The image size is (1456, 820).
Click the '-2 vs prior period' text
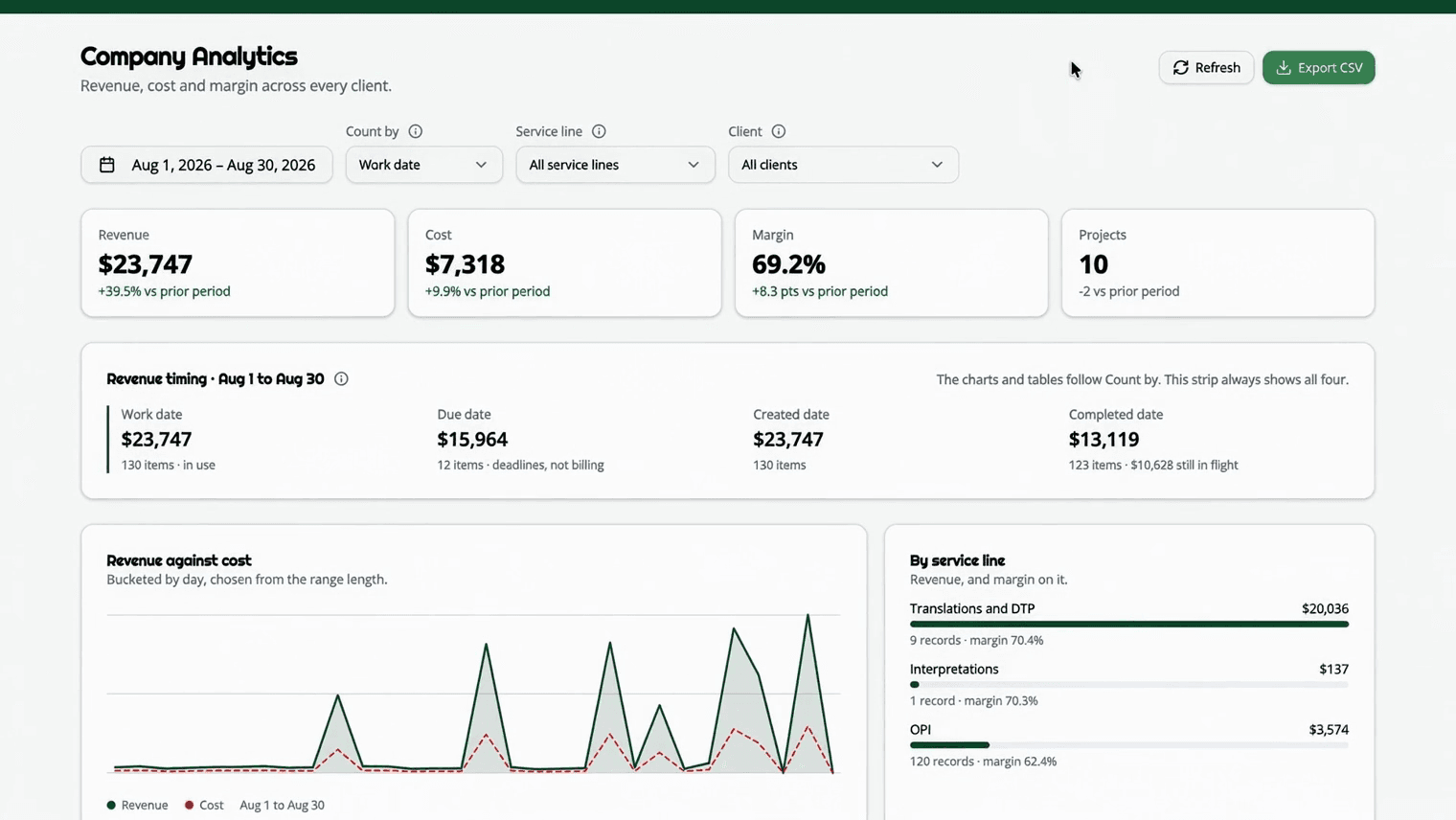point(1128,291)
